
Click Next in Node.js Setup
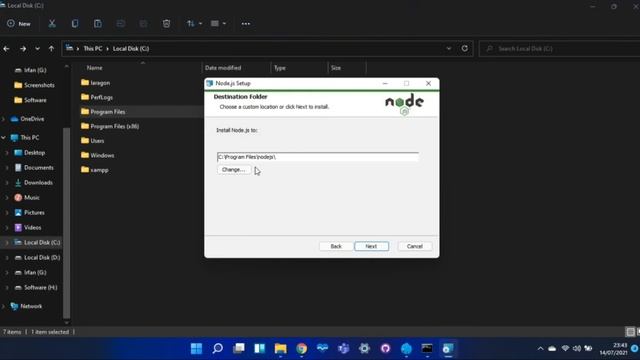pos(371,246)
